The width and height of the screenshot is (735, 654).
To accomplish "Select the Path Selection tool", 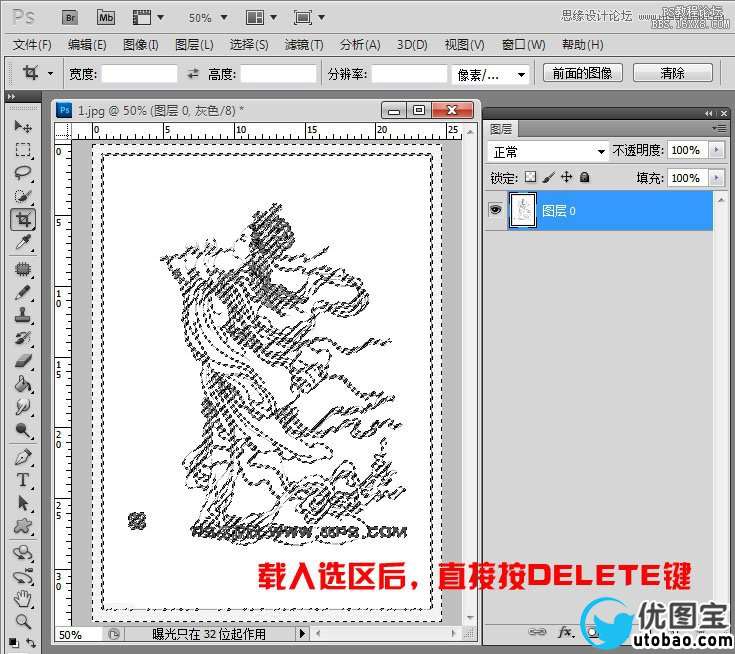I will click(22, 503).
